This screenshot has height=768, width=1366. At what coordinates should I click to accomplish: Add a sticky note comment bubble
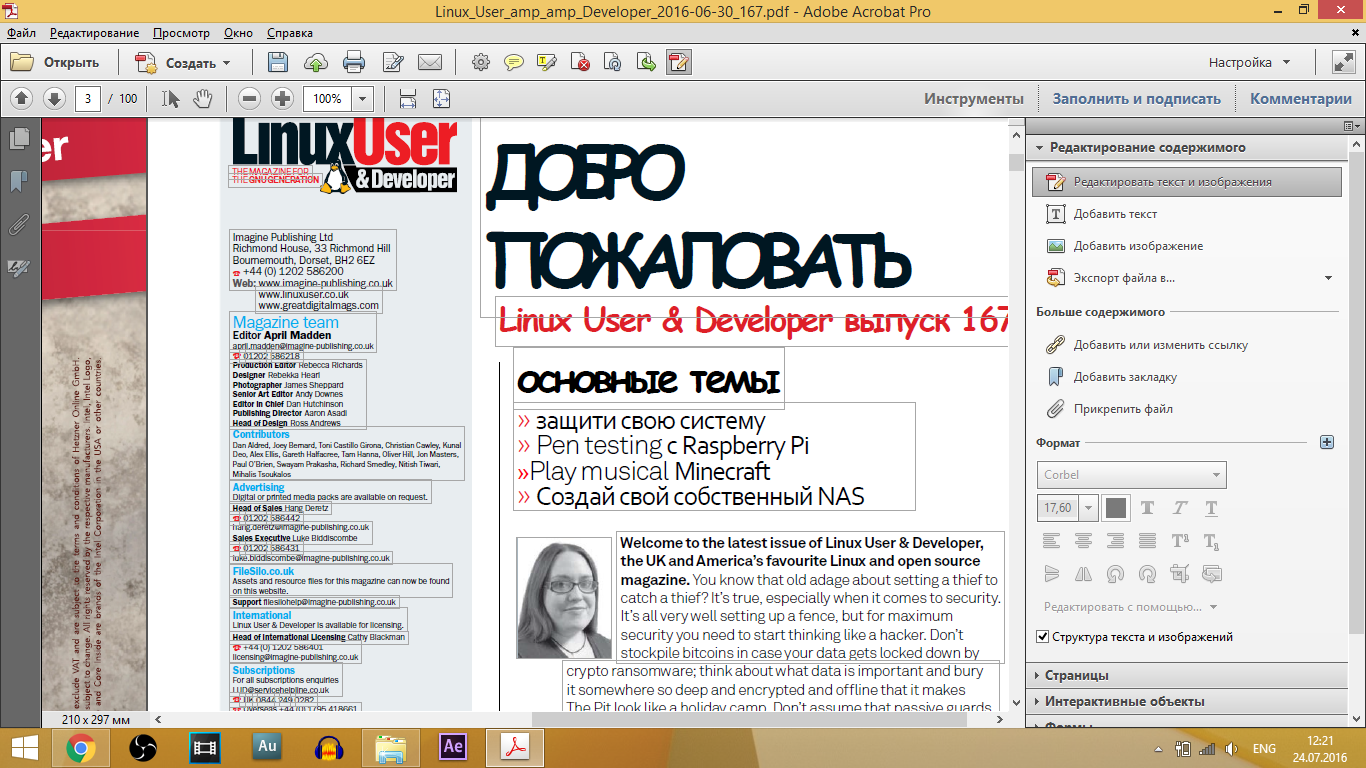[513, 62]
